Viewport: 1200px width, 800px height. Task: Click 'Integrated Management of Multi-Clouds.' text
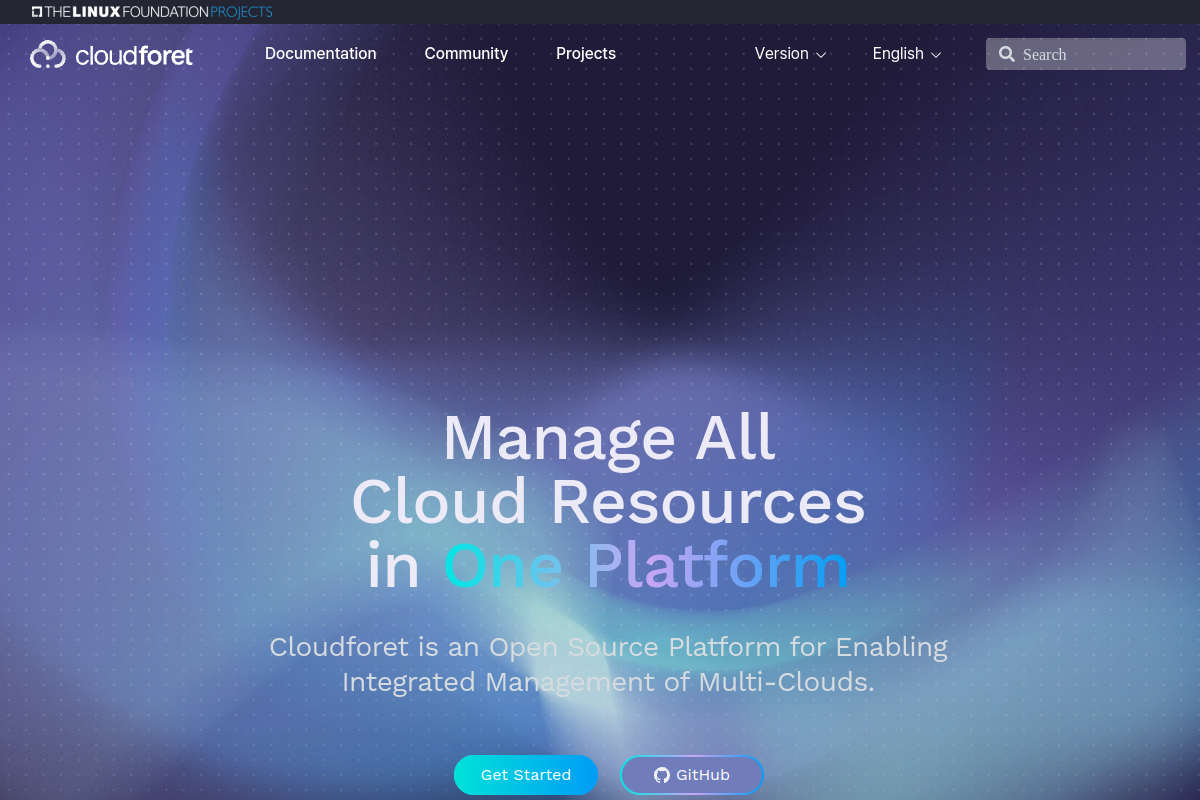click(x=608, y=682)
